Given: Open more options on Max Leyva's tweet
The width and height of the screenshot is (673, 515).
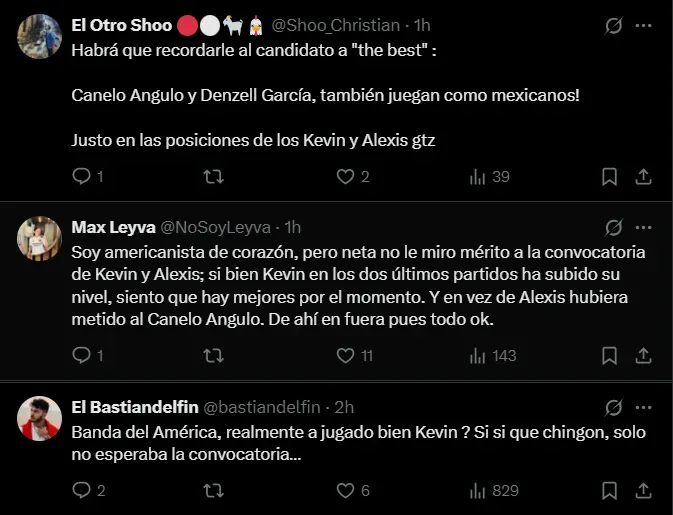Looking at the screenshot, I should (645, 227).
